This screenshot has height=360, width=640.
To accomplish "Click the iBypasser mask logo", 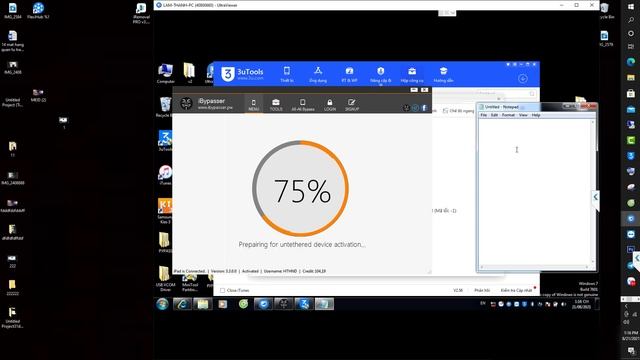I will click(x=187, y=104).
